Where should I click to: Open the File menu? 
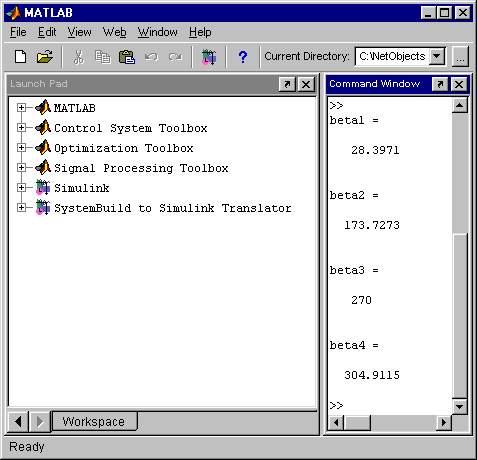tap(18, 32)
